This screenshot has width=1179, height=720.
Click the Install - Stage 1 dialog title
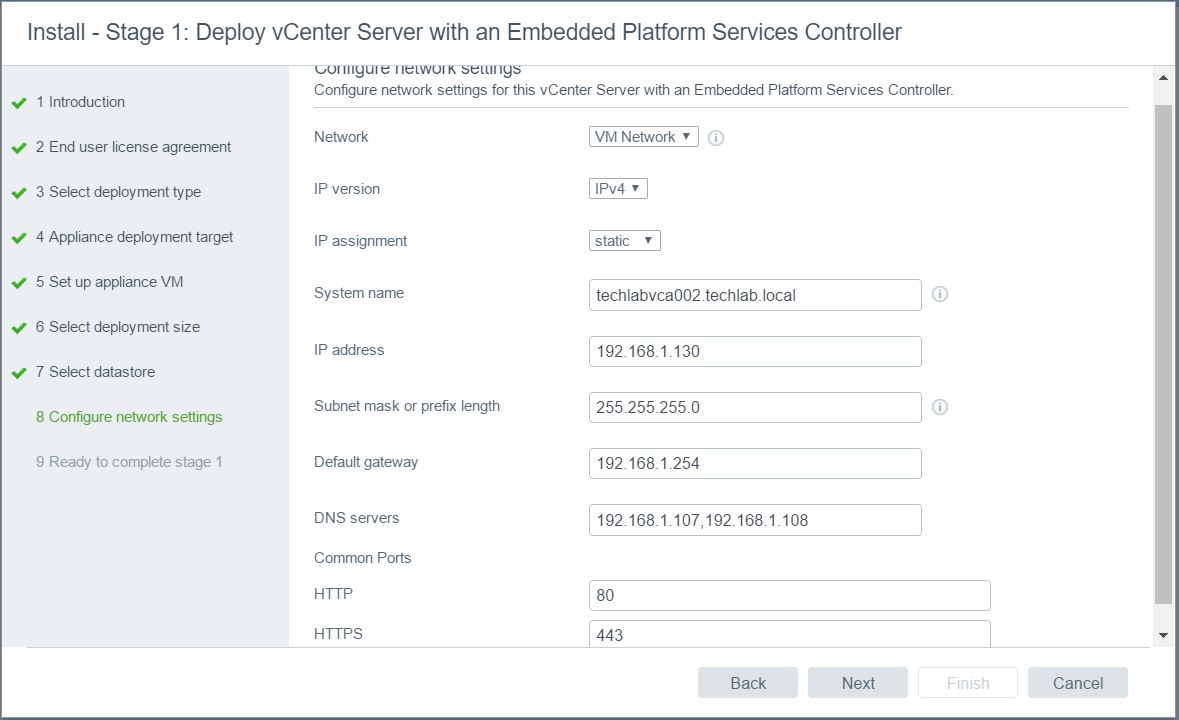(464, 32)
